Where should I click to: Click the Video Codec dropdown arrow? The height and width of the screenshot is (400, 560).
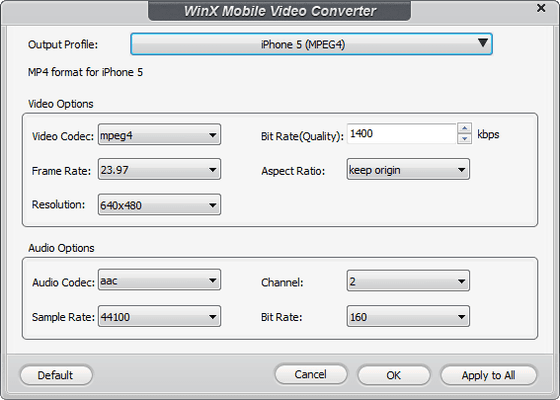click(212, 135)
